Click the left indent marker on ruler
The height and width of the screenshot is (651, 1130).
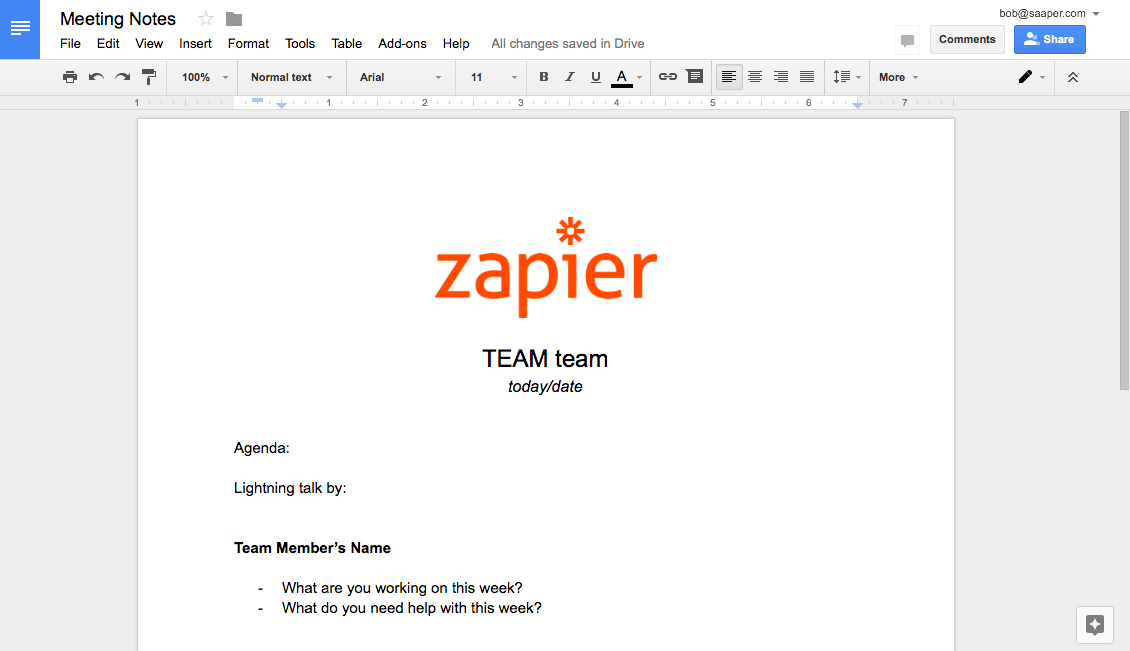282,105
